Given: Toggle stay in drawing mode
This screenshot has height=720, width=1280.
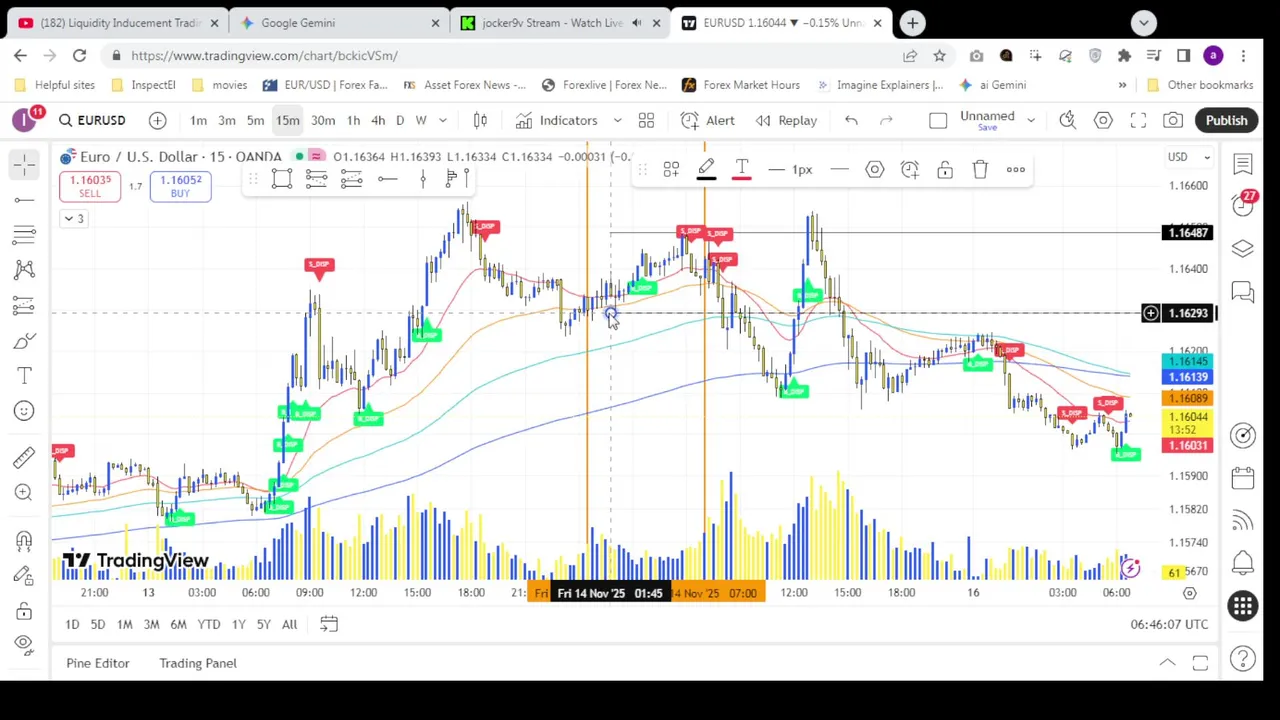Looking at the screenshot, I should click(x=24, y=576).
